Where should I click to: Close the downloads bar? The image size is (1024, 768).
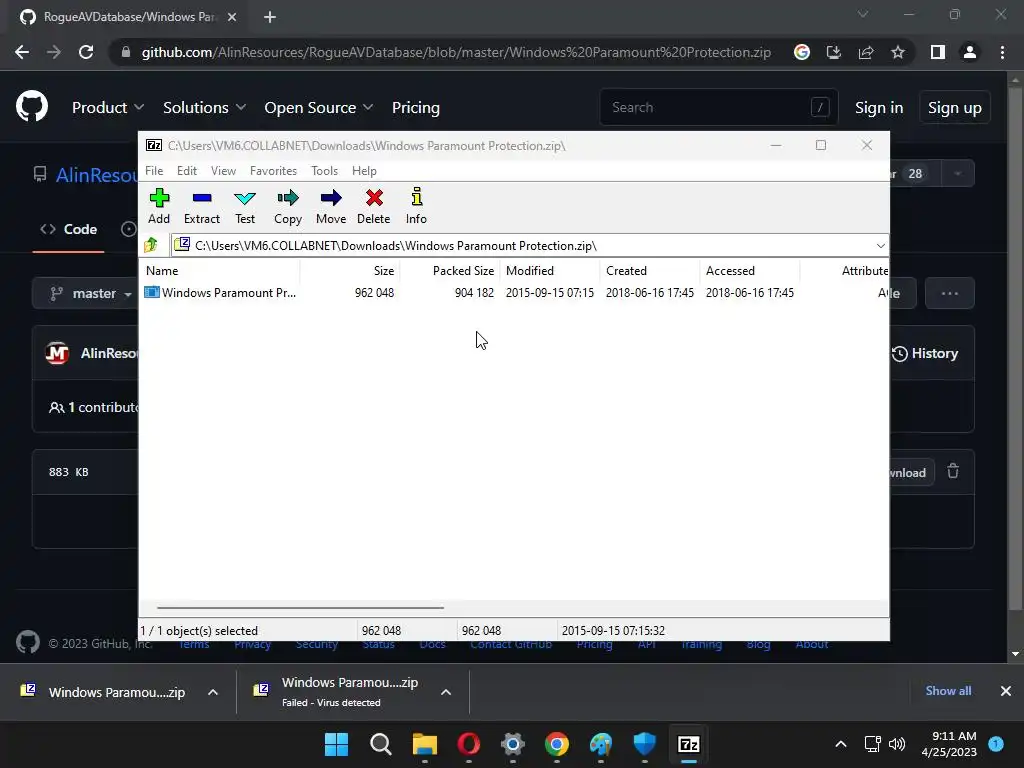coord(1006,691)
